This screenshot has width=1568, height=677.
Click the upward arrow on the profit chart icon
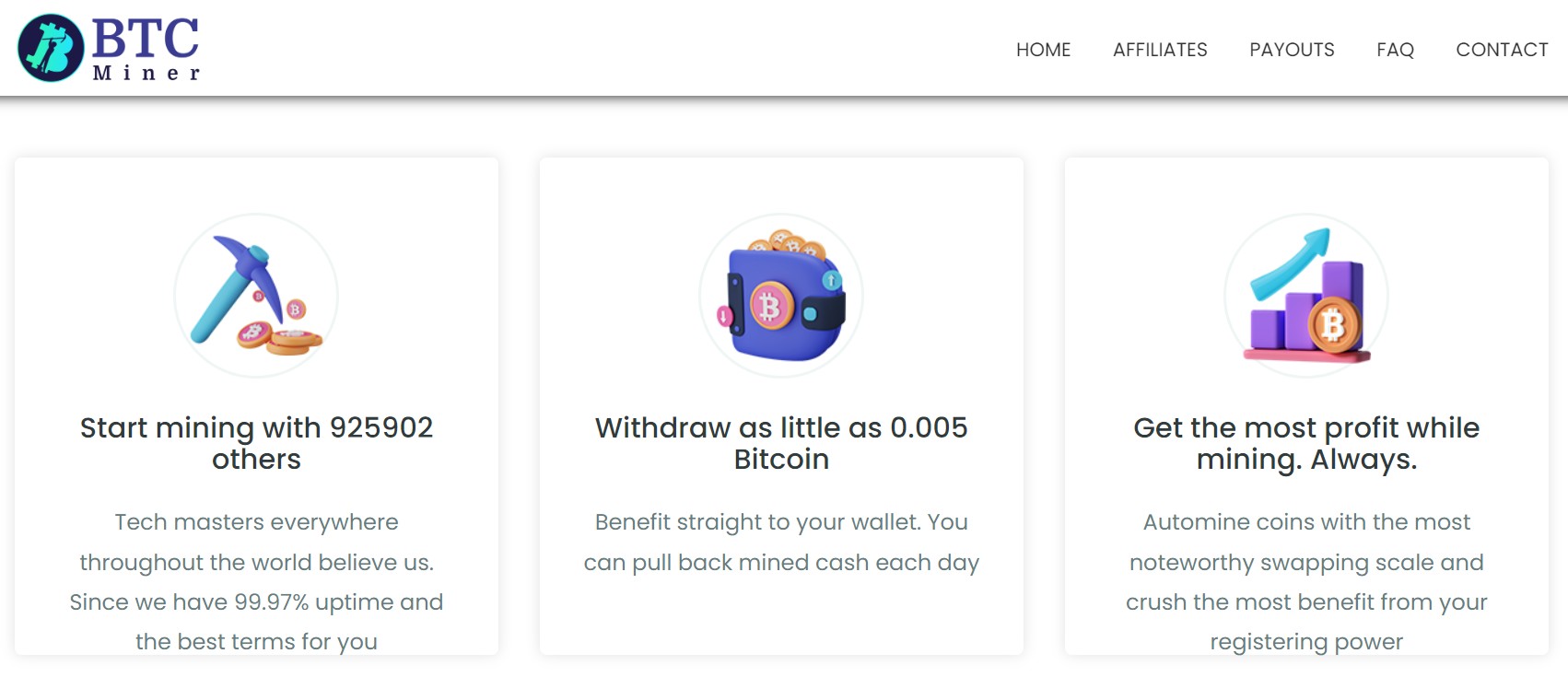[x=1290, y=264]
